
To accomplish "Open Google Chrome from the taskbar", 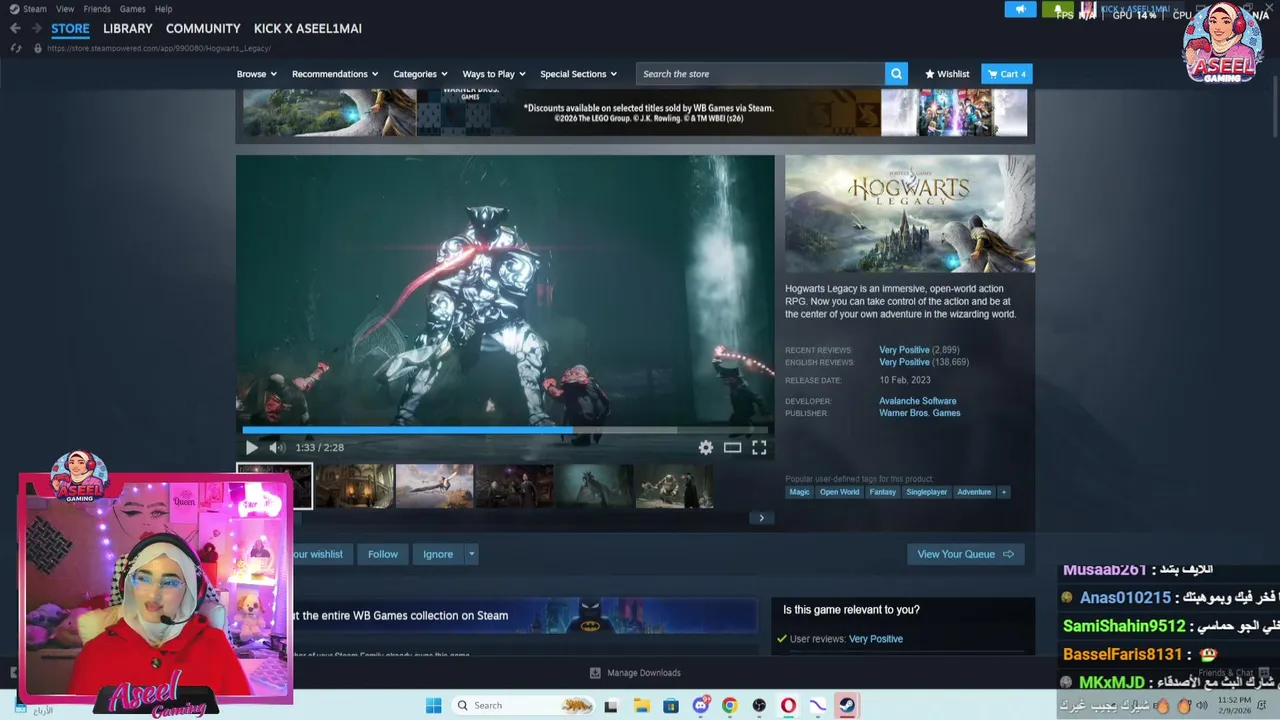I will (730, 706).
